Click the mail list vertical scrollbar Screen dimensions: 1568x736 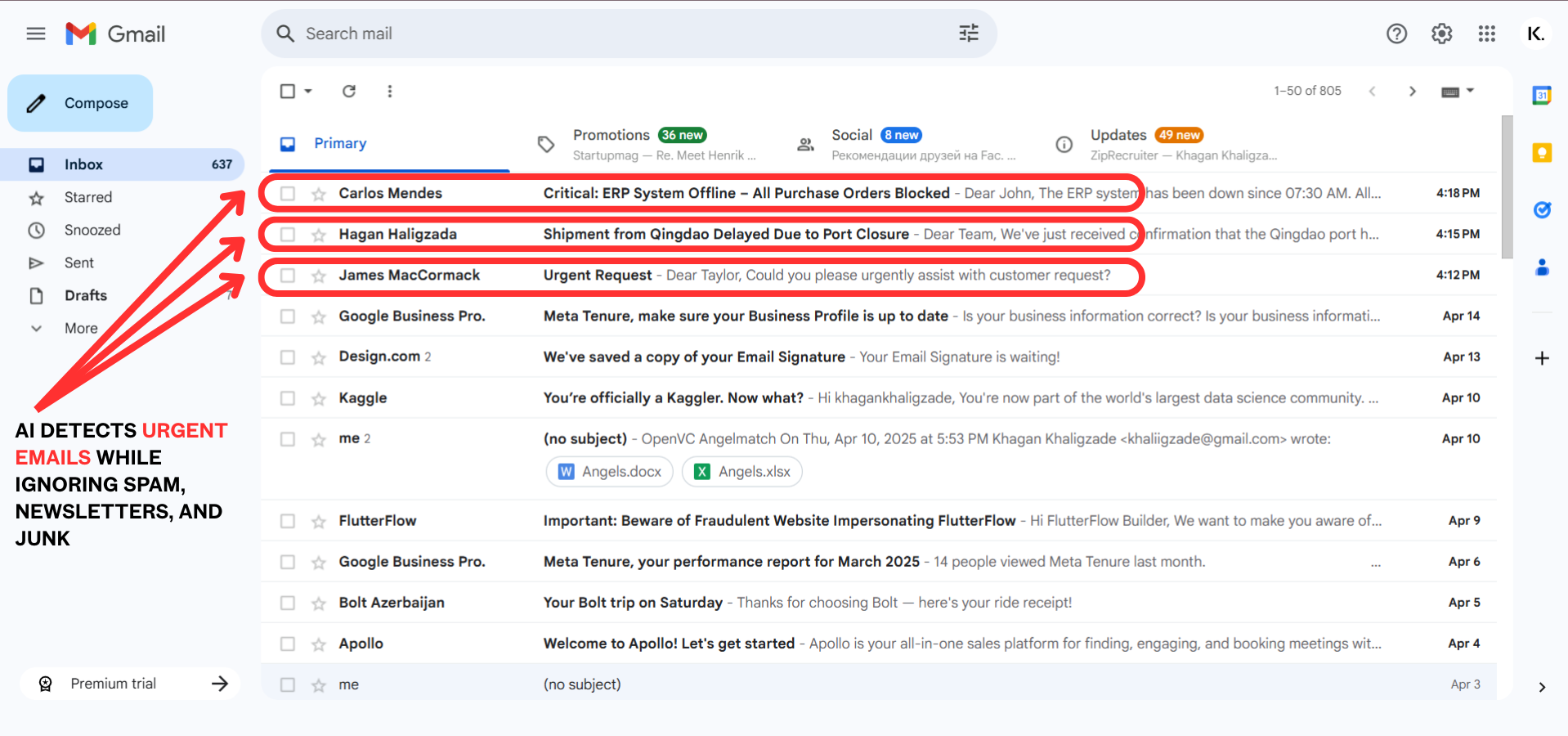[1507, 187]
